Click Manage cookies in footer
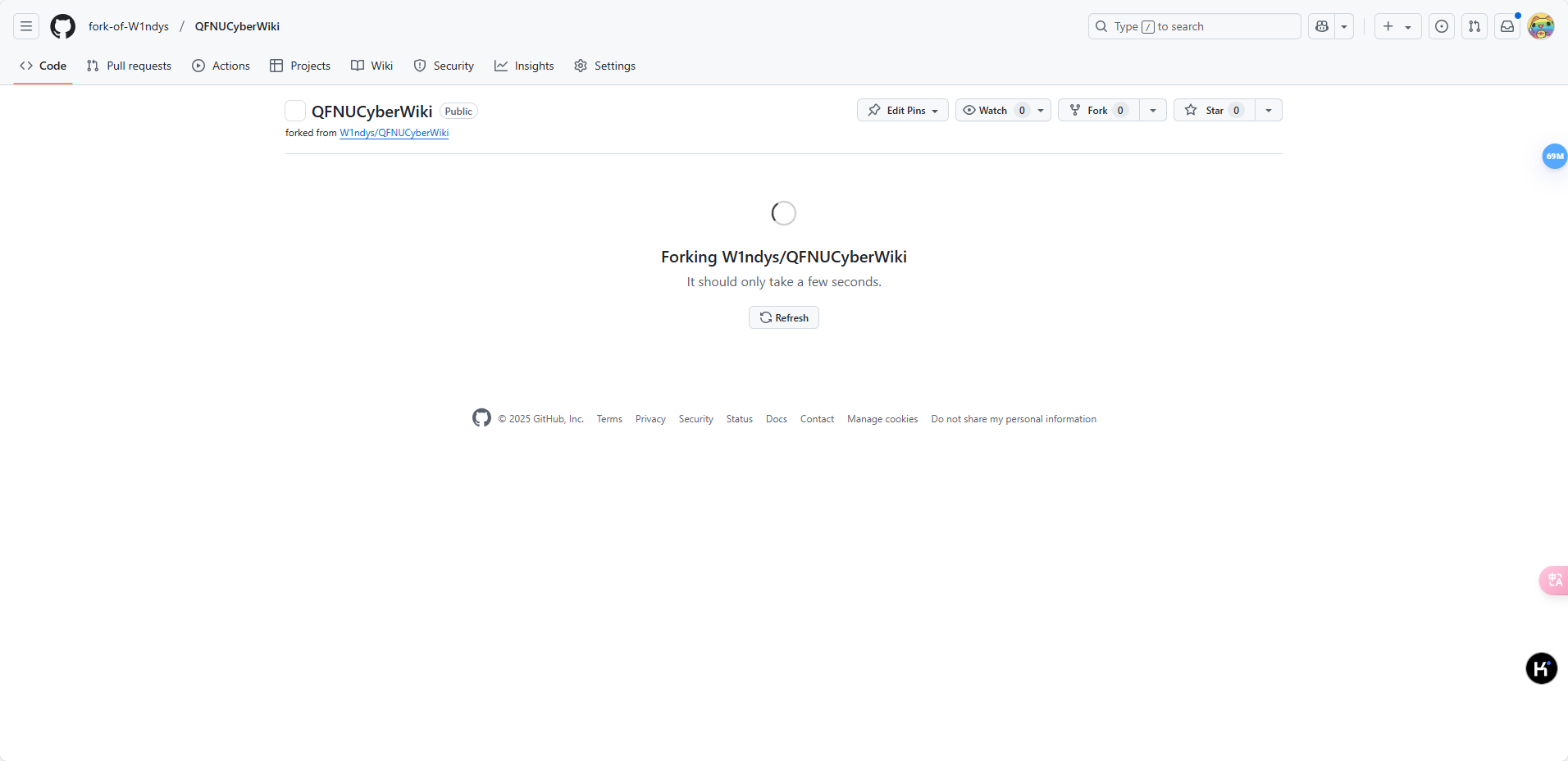This screenshot has width=1568, height=761. point(882,419)
